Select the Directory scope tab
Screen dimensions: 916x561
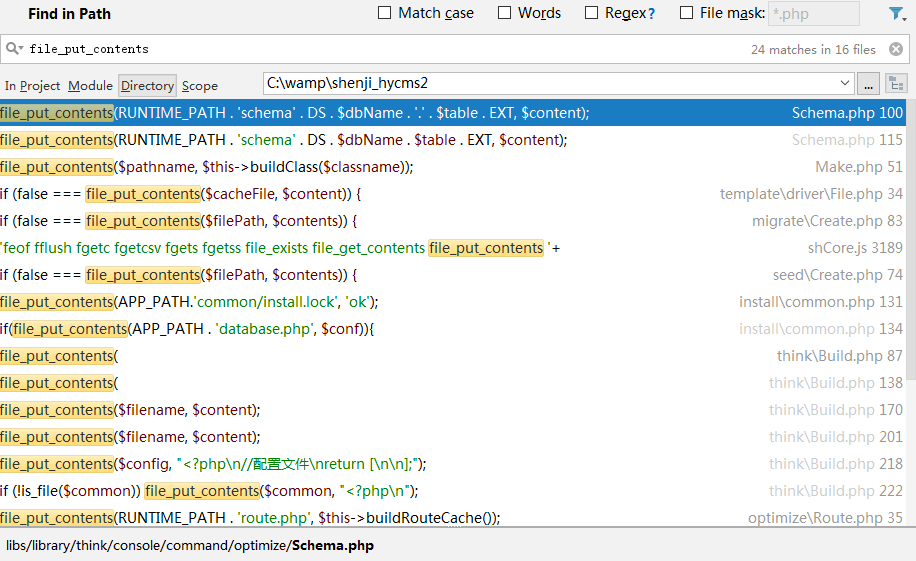pos(147,85)
